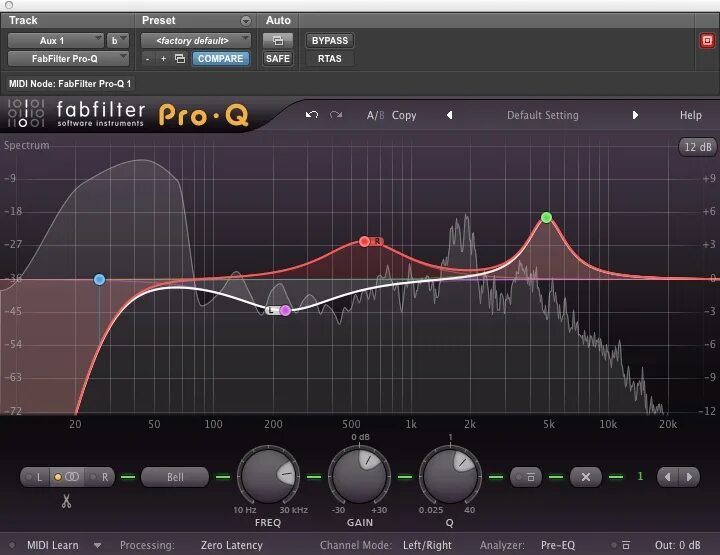Click the minus previous preset button
Image resolution: width=720 pixels, height=555 pixels.
147,59
